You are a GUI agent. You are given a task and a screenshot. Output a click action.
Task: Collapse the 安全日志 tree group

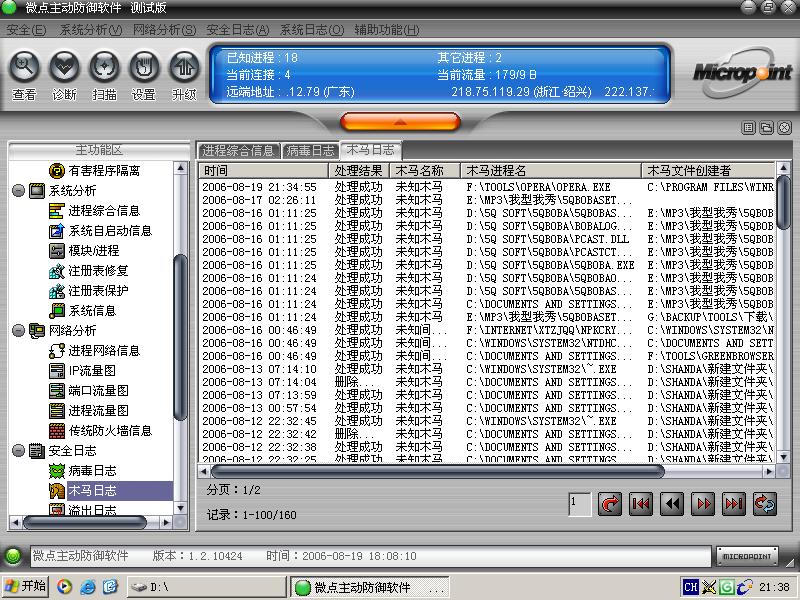point(18,451)
